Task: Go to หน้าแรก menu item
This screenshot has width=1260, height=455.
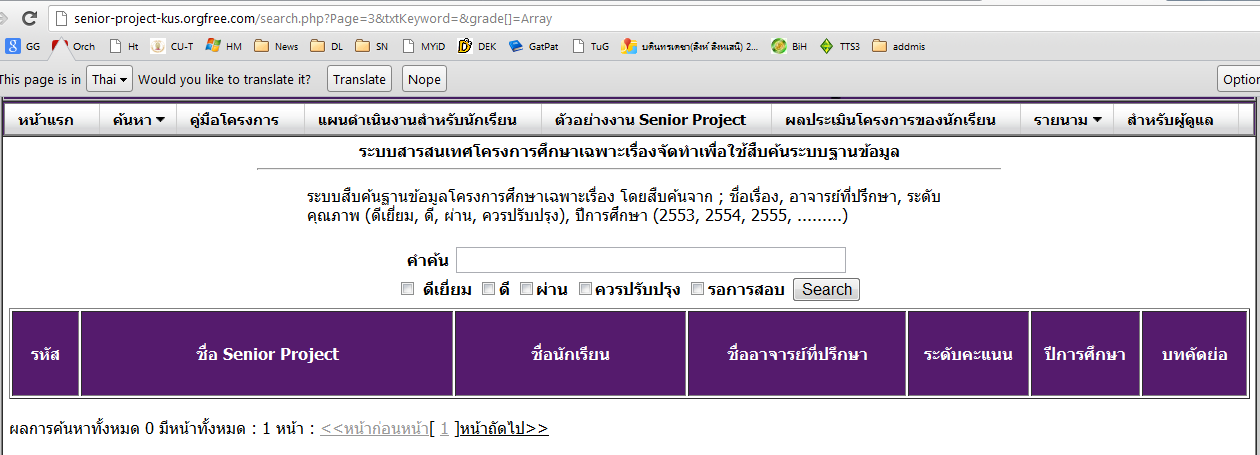Action: coord(45,120)
